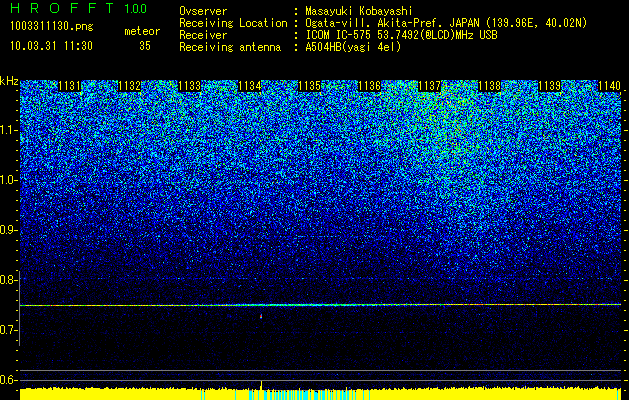Click the 1134 time marker
The image size is (629, 400).
point(250,86)
